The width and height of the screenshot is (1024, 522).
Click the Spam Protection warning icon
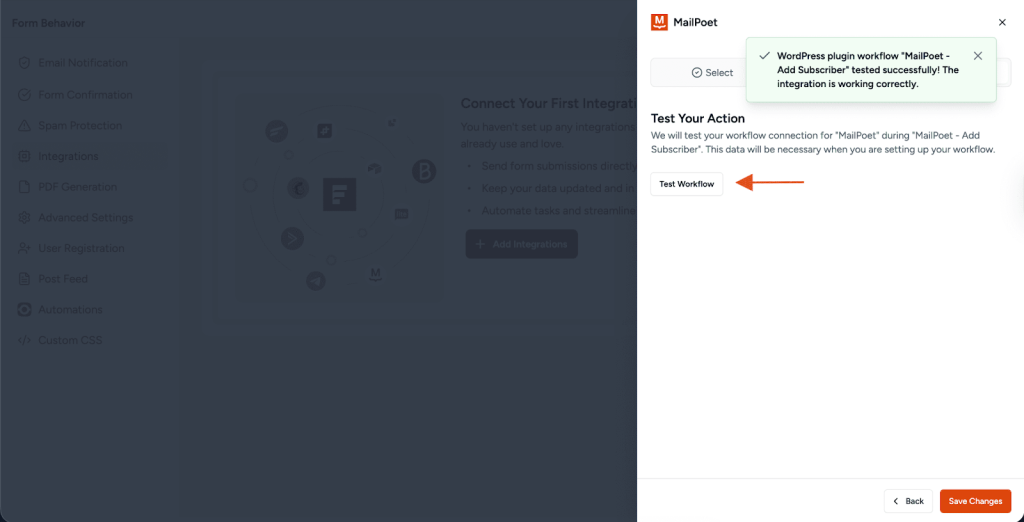click(25, 126)
